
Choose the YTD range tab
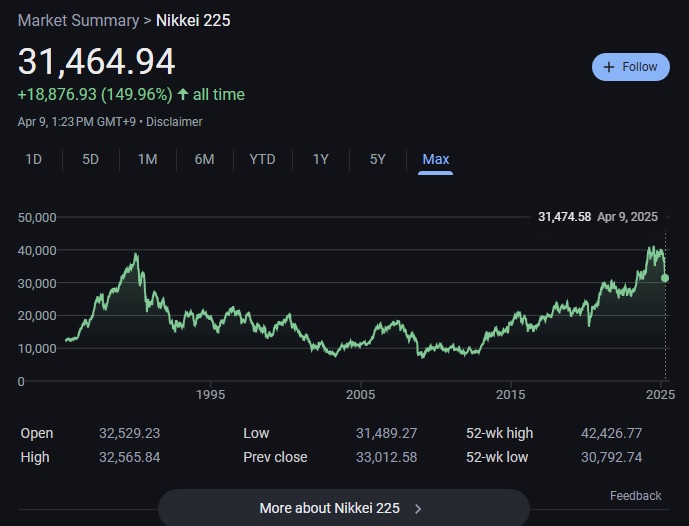262,159
